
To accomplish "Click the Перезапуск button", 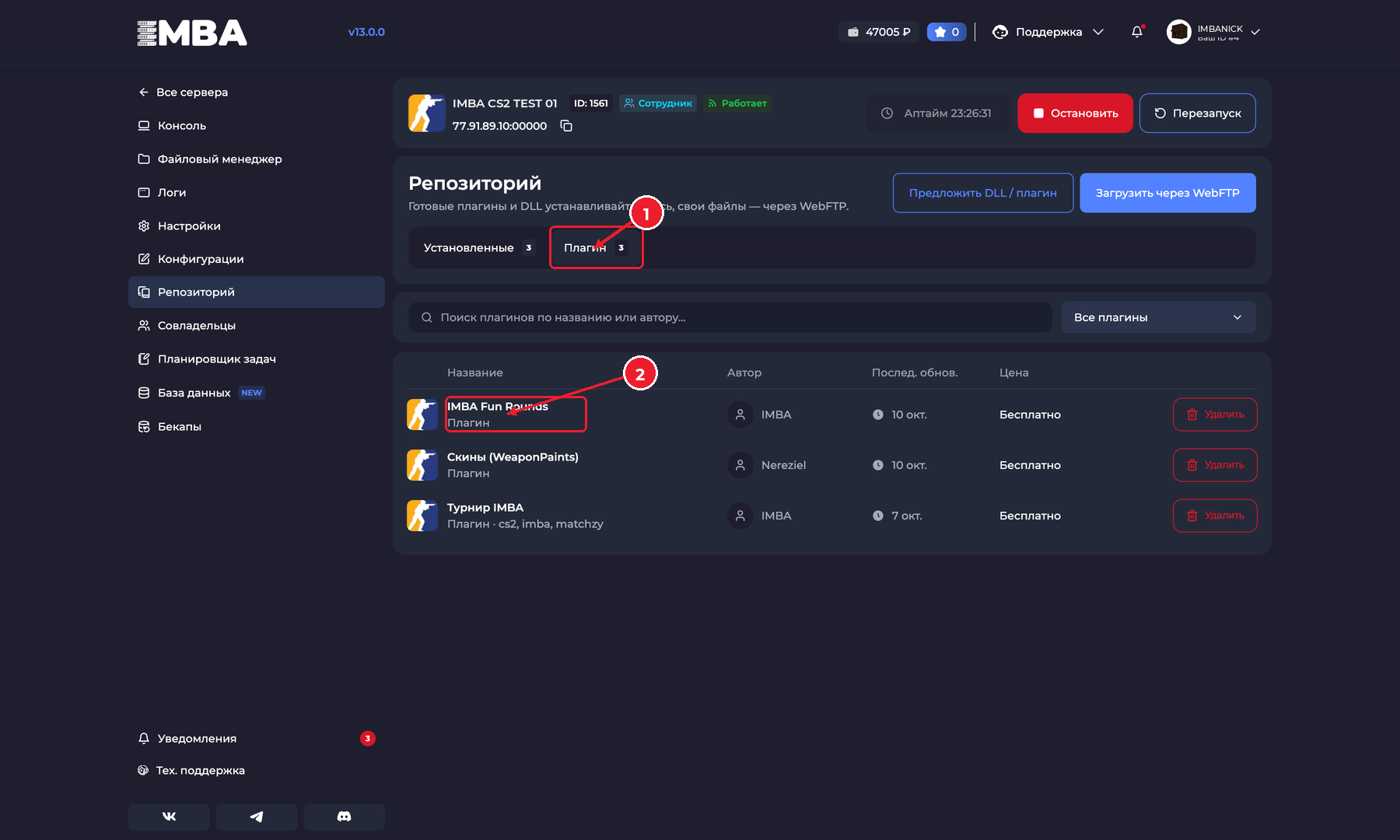I will [x=1197, y=114].
